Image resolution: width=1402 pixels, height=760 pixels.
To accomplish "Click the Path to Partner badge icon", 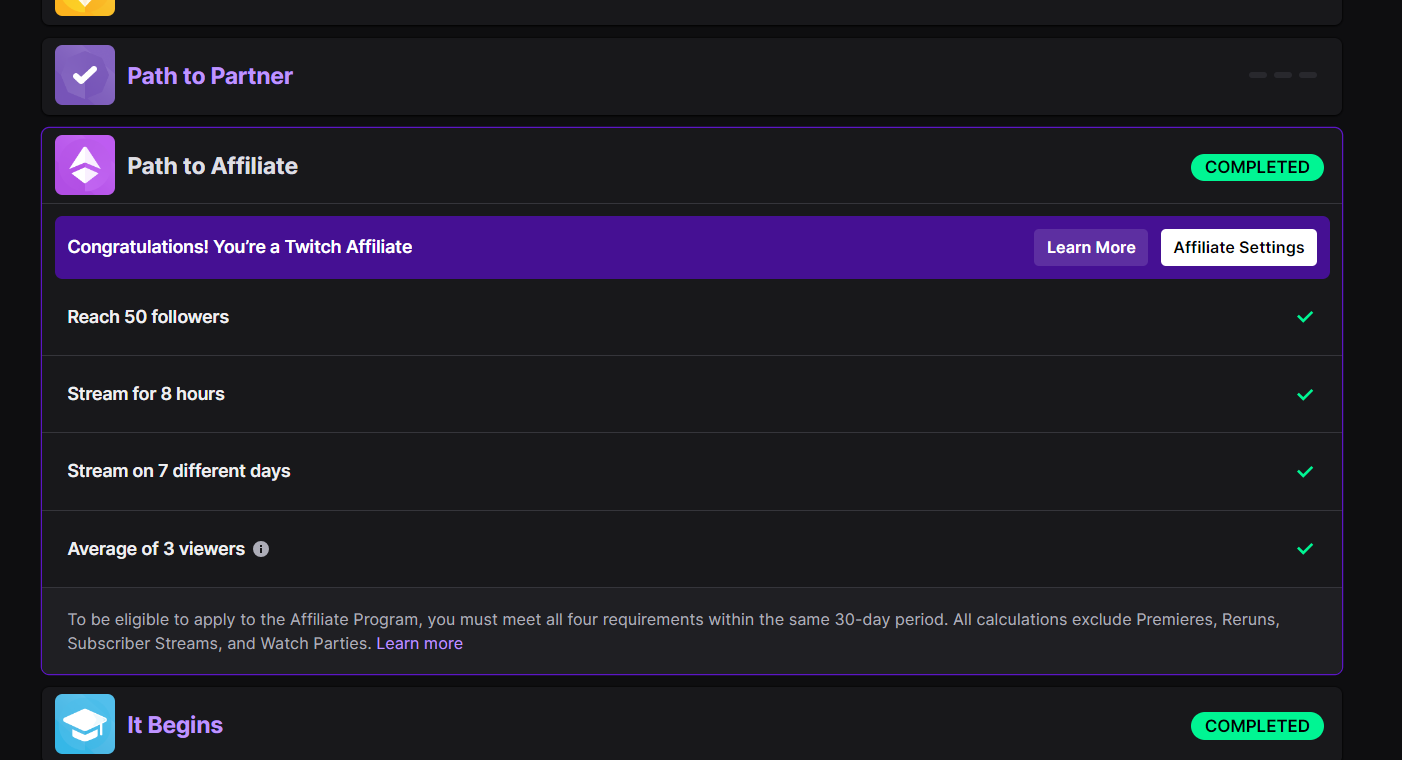I will tap(85, 75).
